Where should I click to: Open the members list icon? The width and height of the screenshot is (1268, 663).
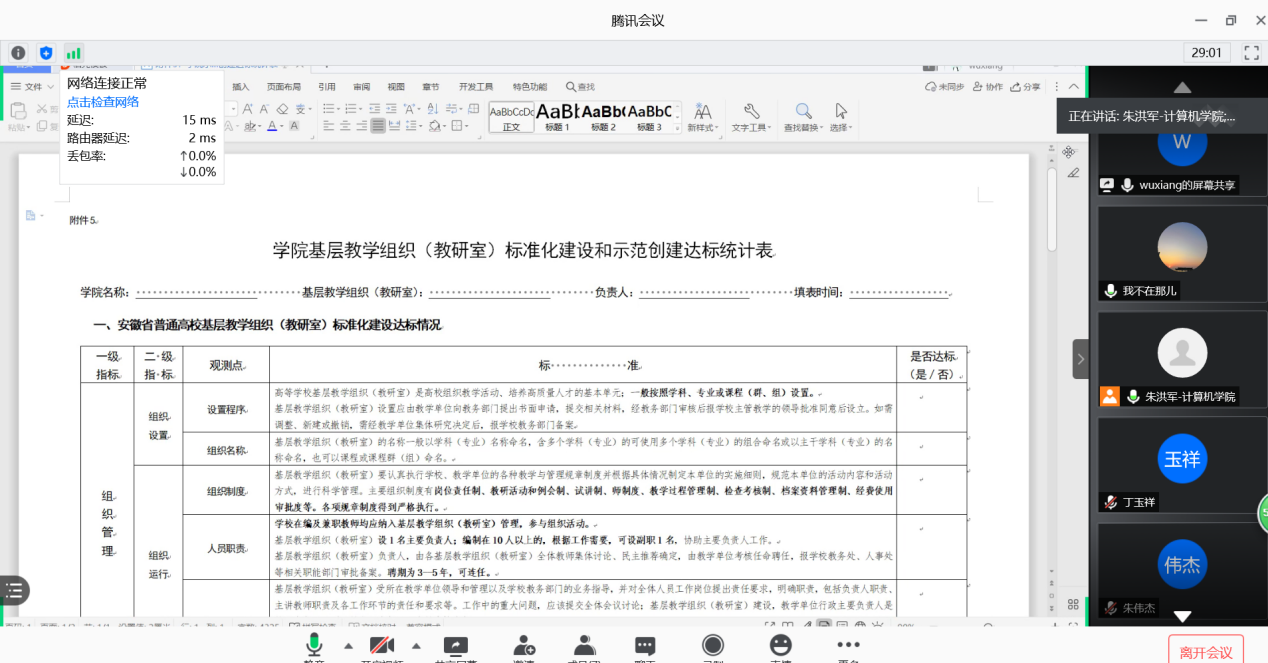pos(585,647)
